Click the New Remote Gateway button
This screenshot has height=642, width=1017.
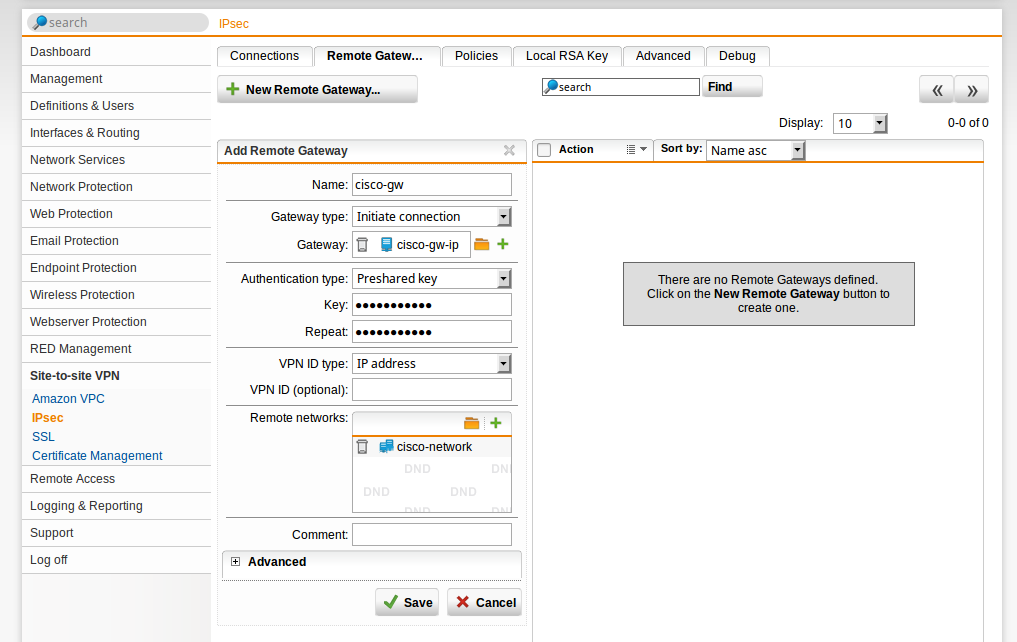(x=317, y=89)
